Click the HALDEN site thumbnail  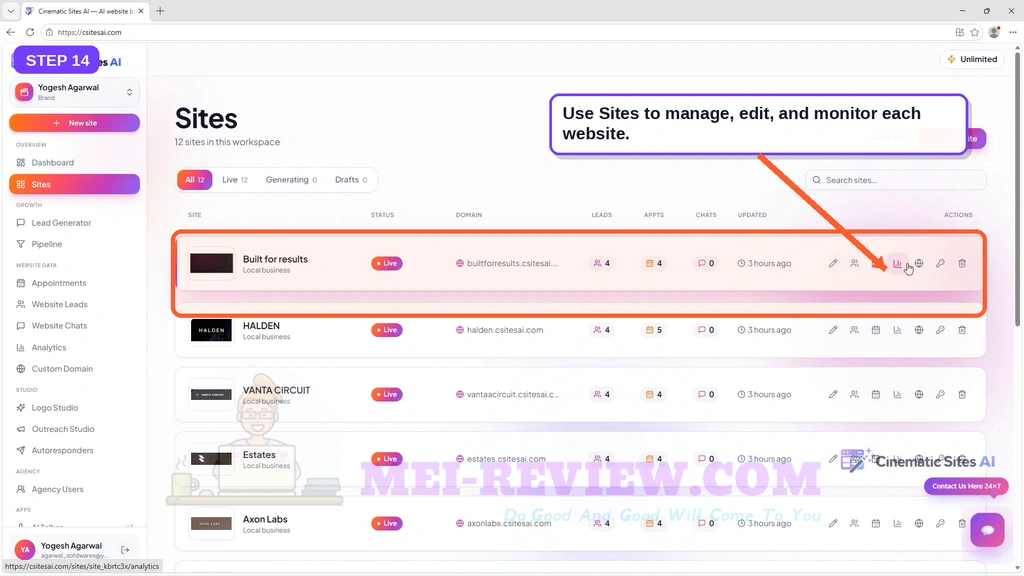(x=211, y=330)
